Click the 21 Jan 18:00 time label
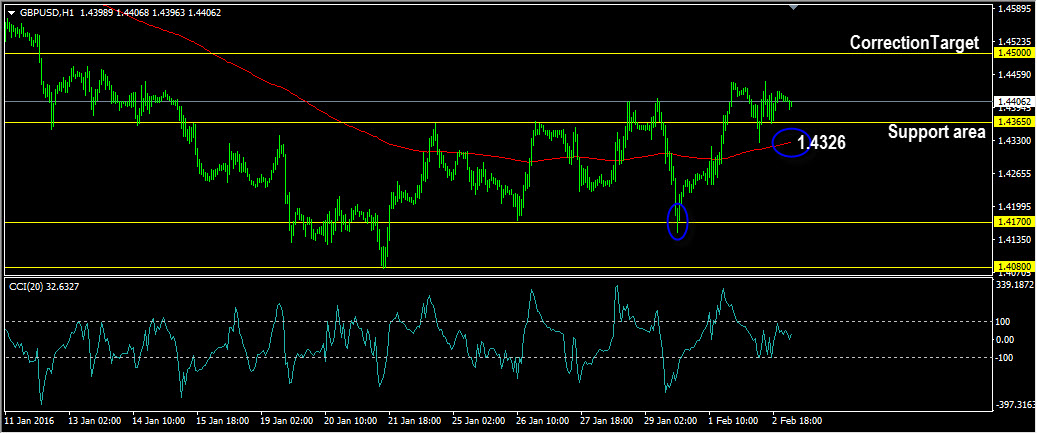 [413, 421]
